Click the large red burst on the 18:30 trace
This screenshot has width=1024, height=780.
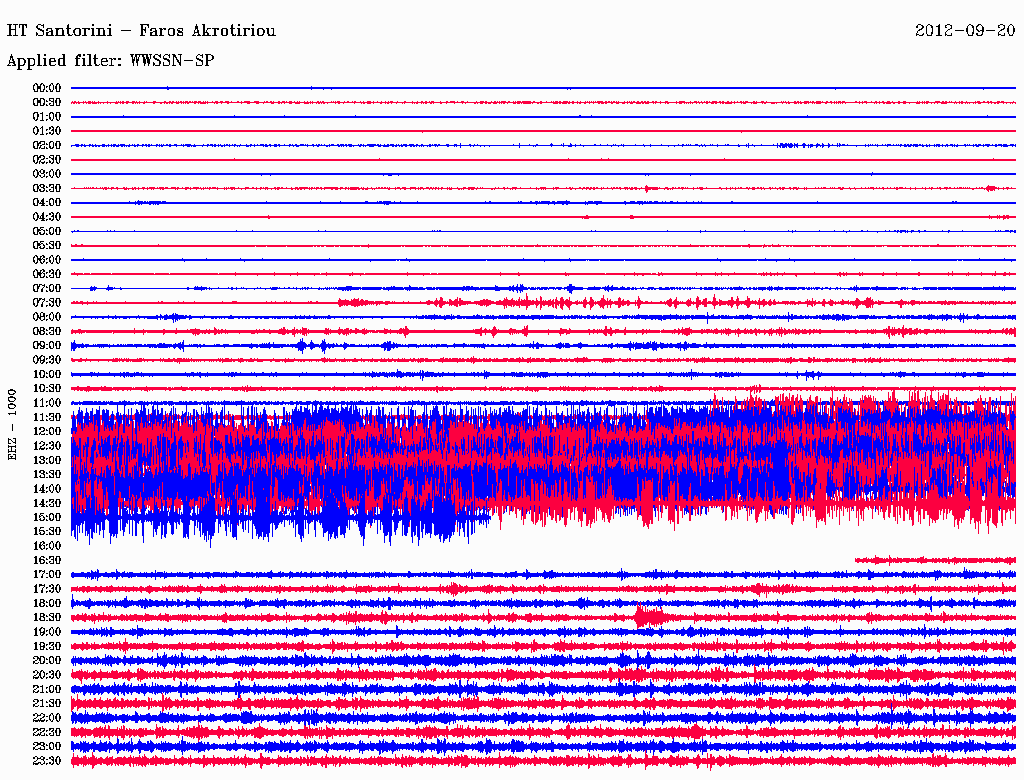click(x=649, y=617)
